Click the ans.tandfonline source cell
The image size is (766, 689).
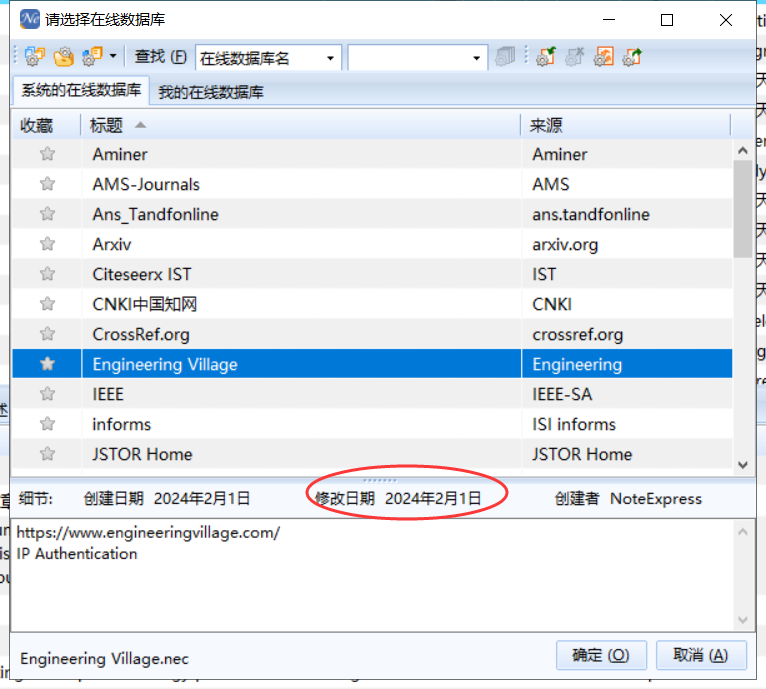point(627,215)
